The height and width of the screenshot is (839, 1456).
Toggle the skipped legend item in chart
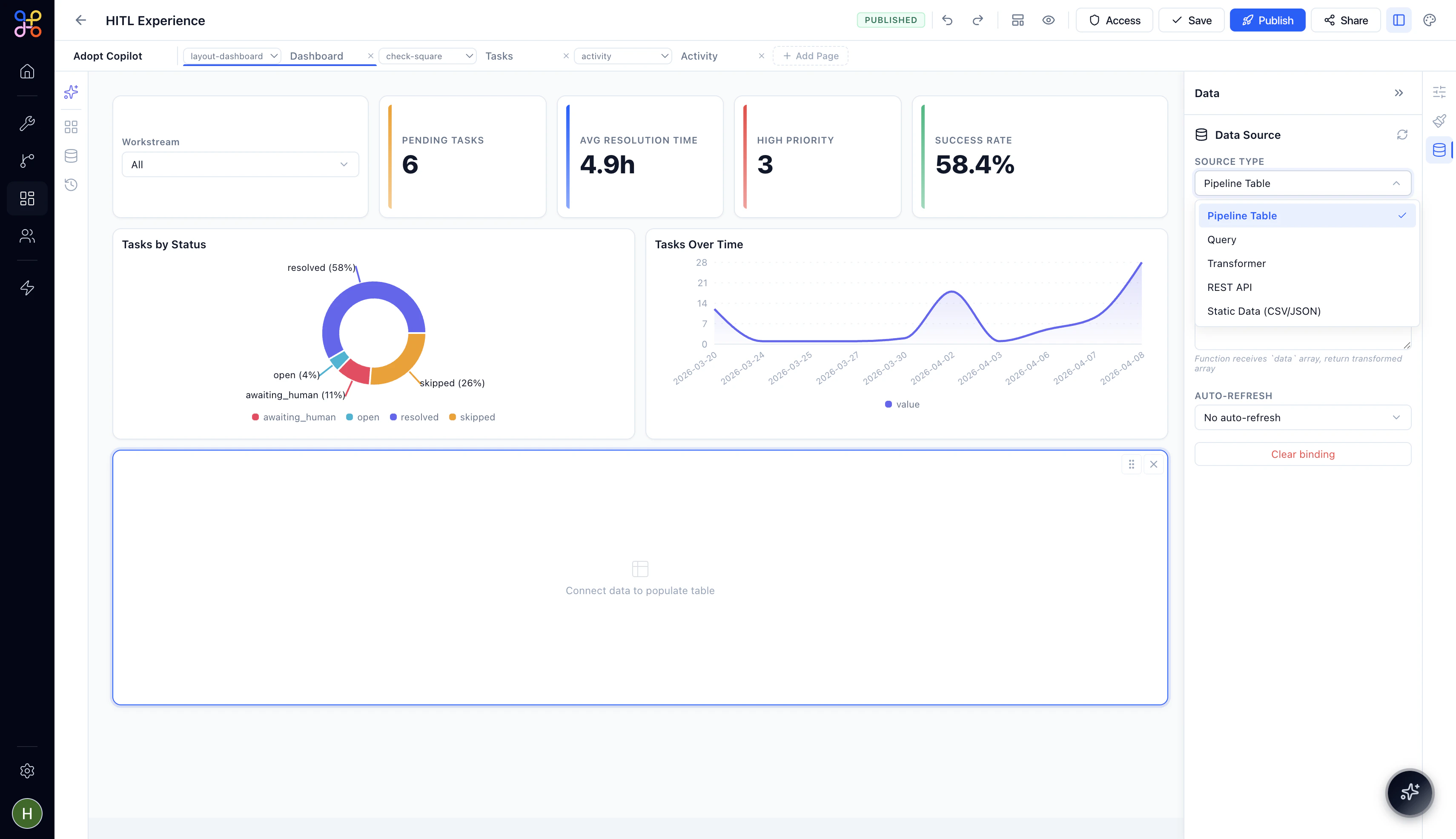point(472,417)
